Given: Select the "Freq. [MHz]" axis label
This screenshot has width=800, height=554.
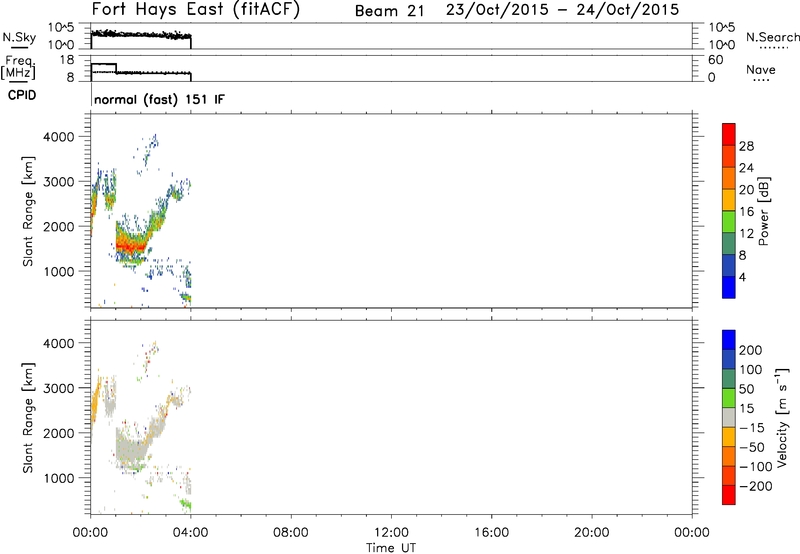Looking at the screenshot, I should pos(18,67).
